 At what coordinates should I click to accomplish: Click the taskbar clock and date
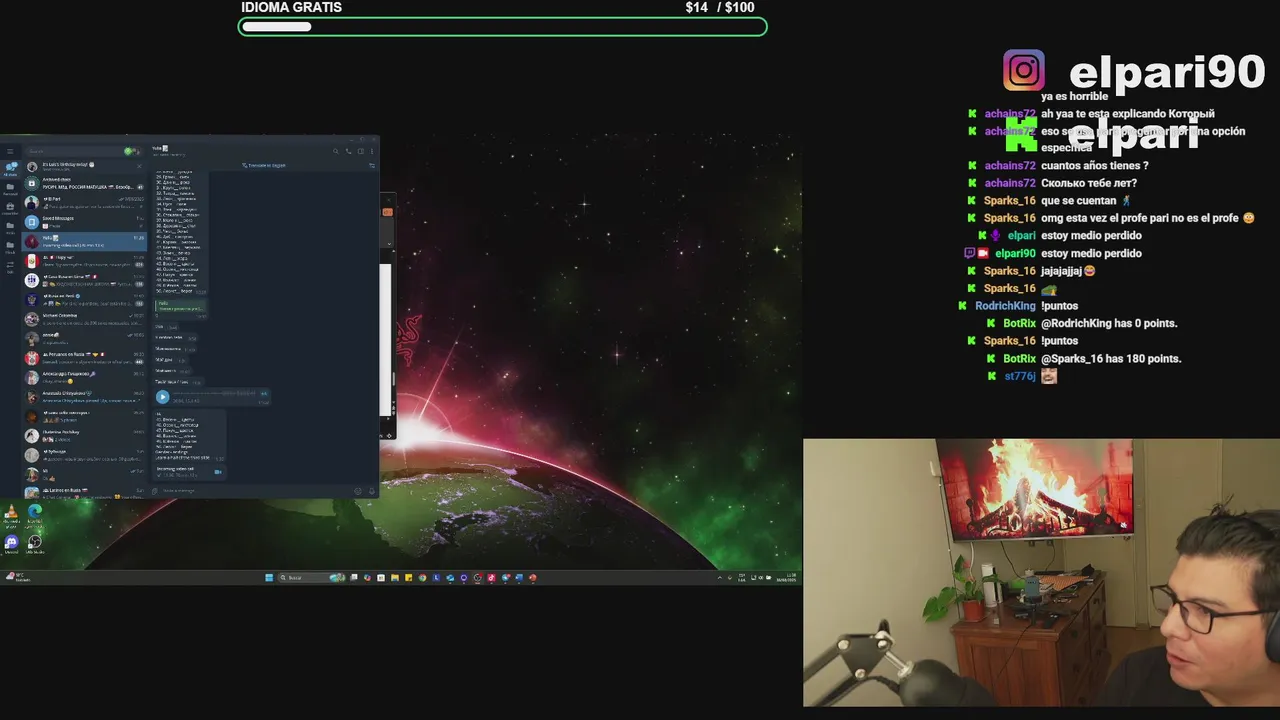click(x=786, y=578)
